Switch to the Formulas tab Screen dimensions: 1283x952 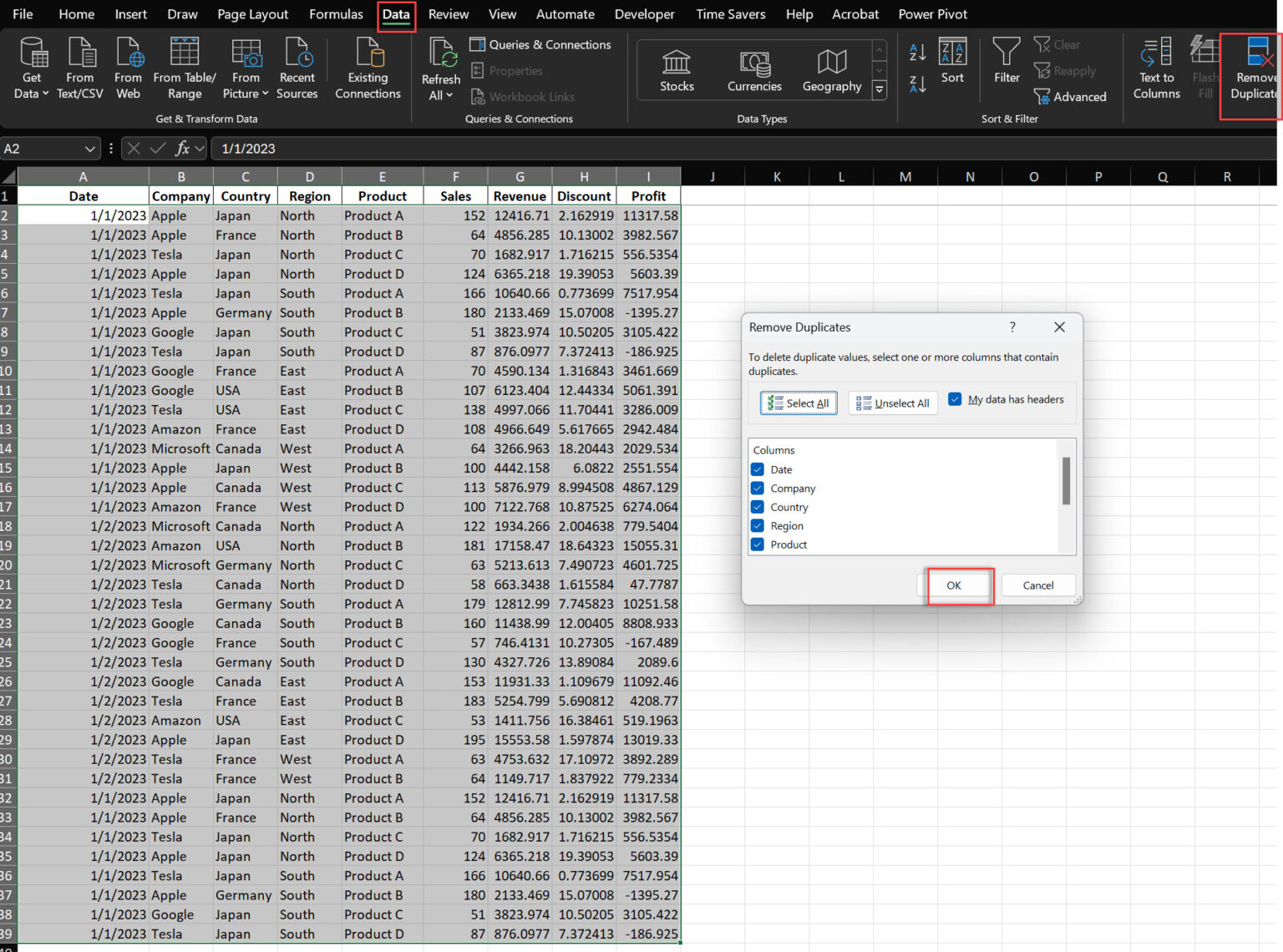[x=336, y=14]
